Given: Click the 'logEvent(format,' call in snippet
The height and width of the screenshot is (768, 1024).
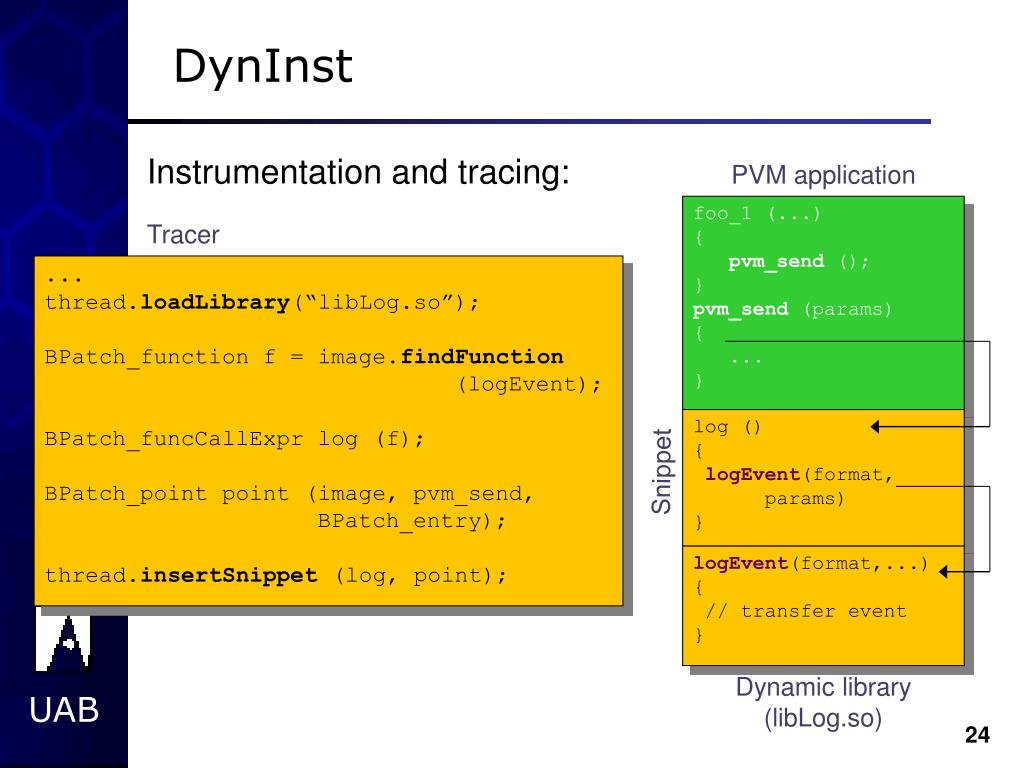Looking at the screenshot, I should pyautogui.click(x=799, y=475).
